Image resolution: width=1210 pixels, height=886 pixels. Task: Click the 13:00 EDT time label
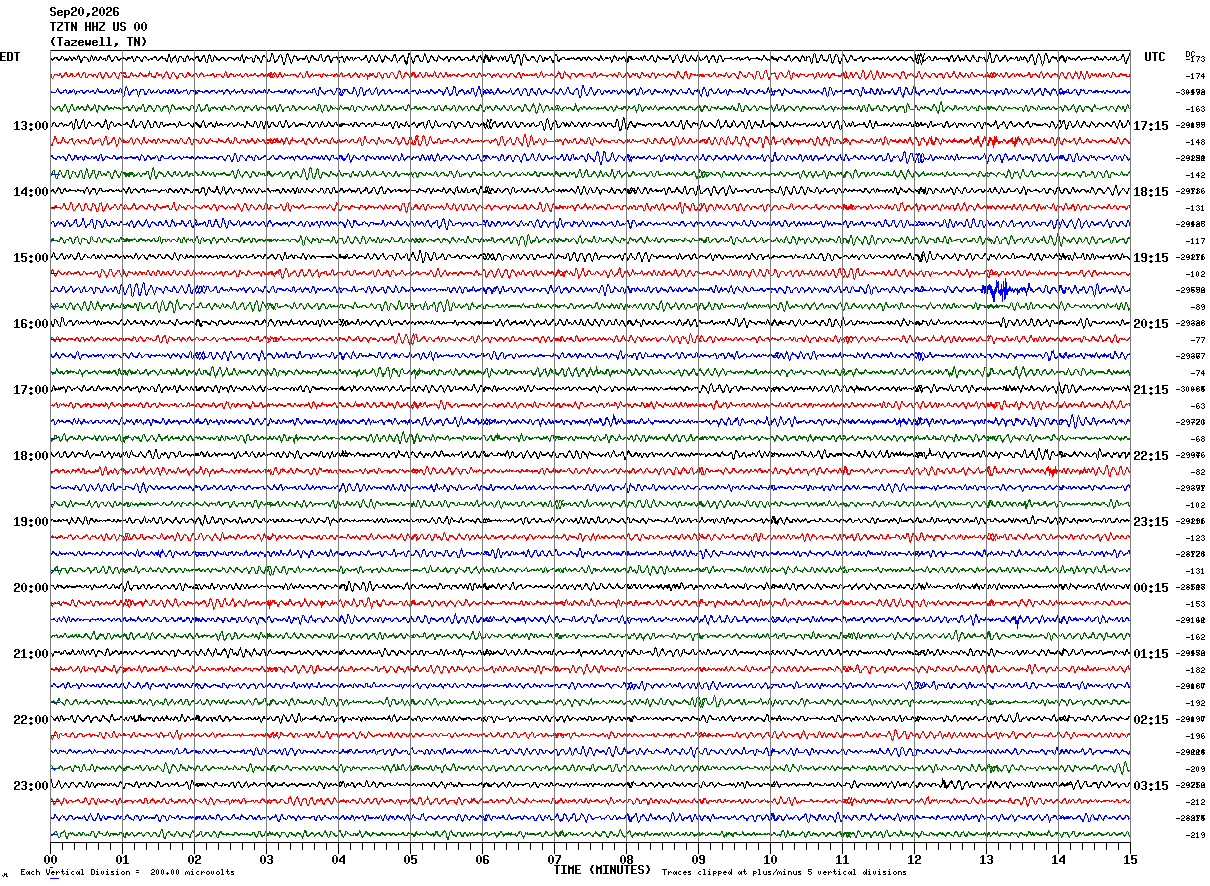tap(30, 126)
